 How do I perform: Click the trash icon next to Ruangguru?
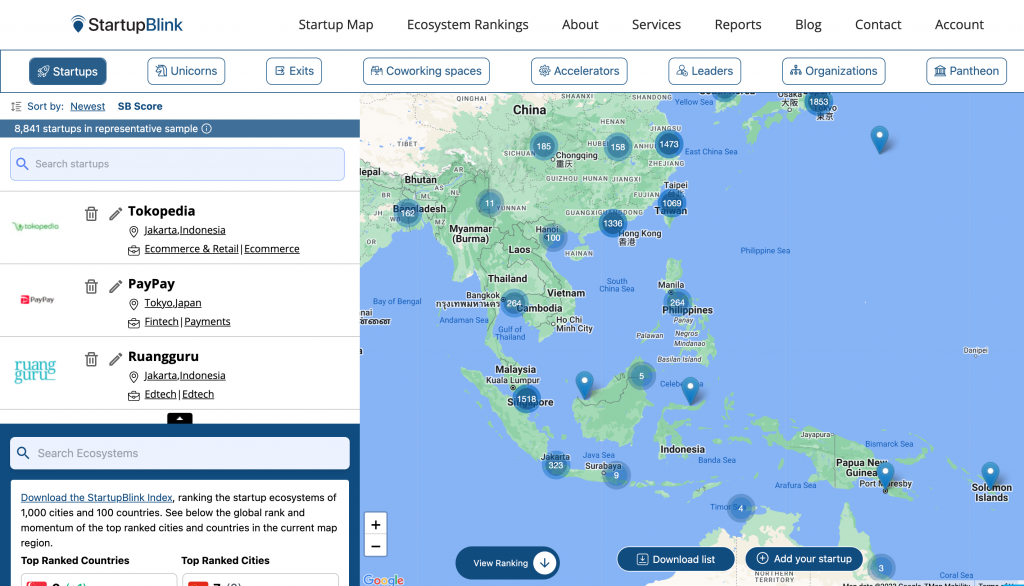tap(91, 359)
